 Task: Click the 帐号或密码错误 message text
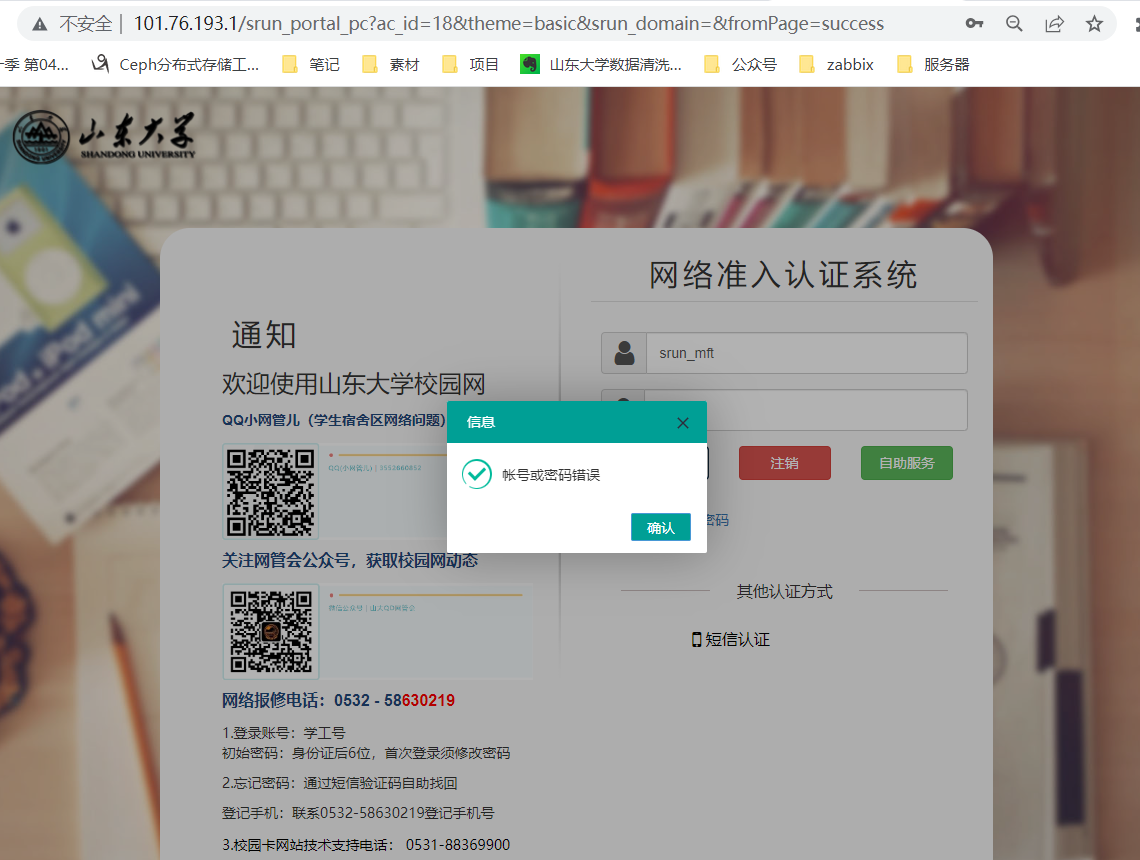pos(551,475)
